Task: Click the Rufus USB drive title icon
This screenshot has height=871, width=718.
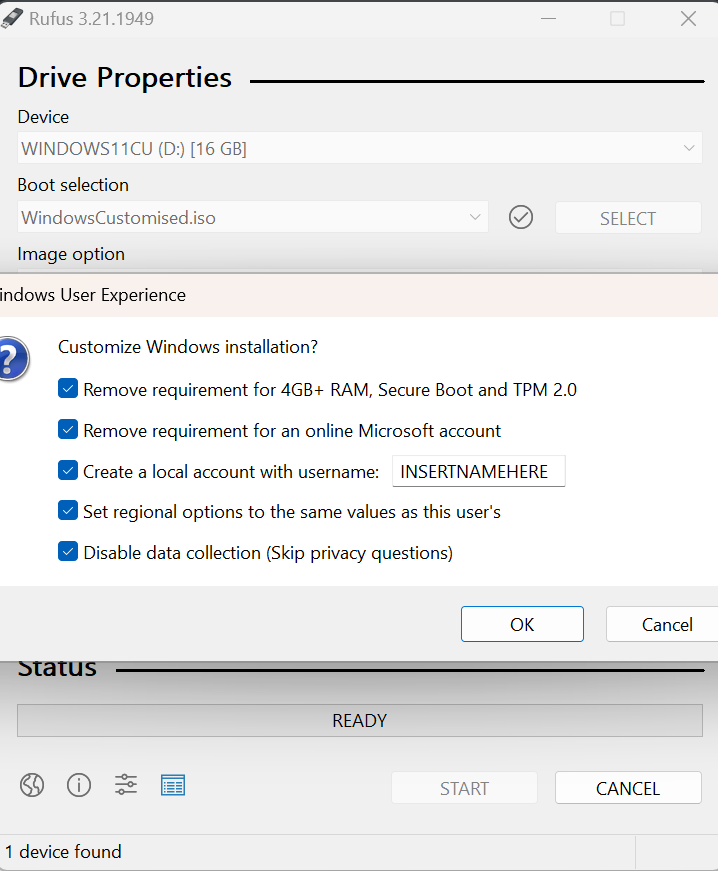Action: [12, 18]
